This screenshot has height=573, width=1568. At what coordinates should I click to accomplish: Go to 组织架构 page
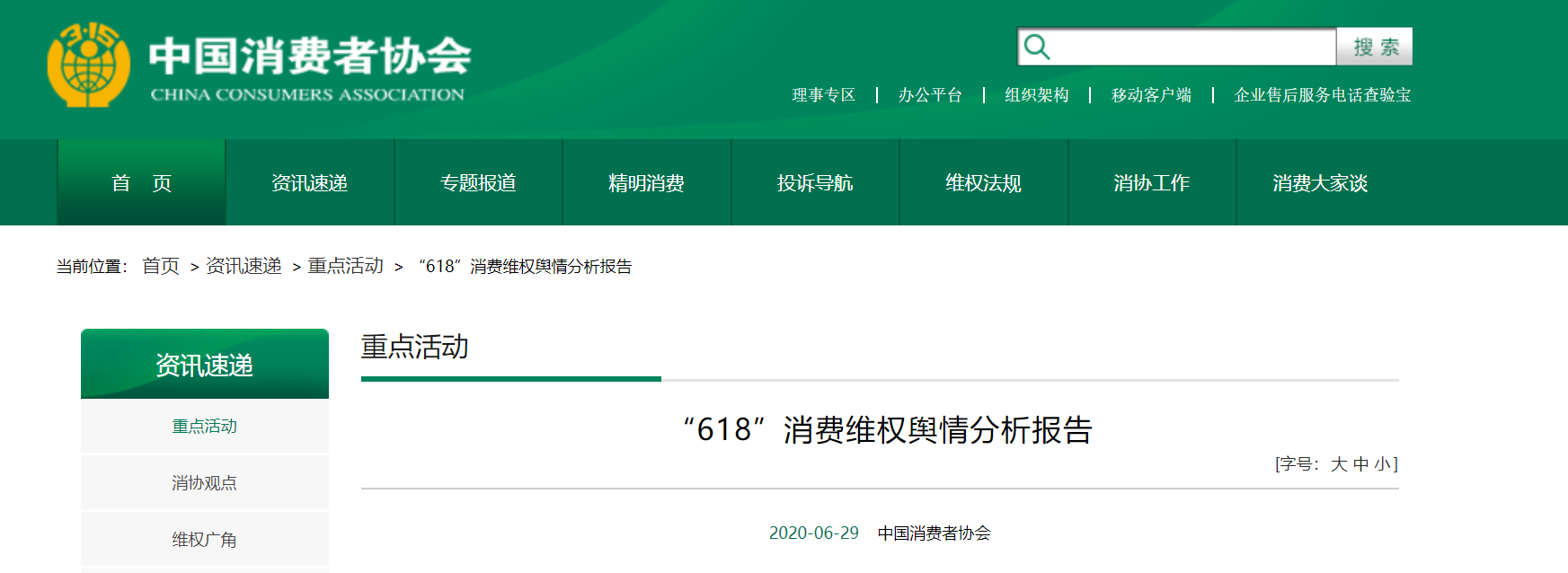[1036, 95]
